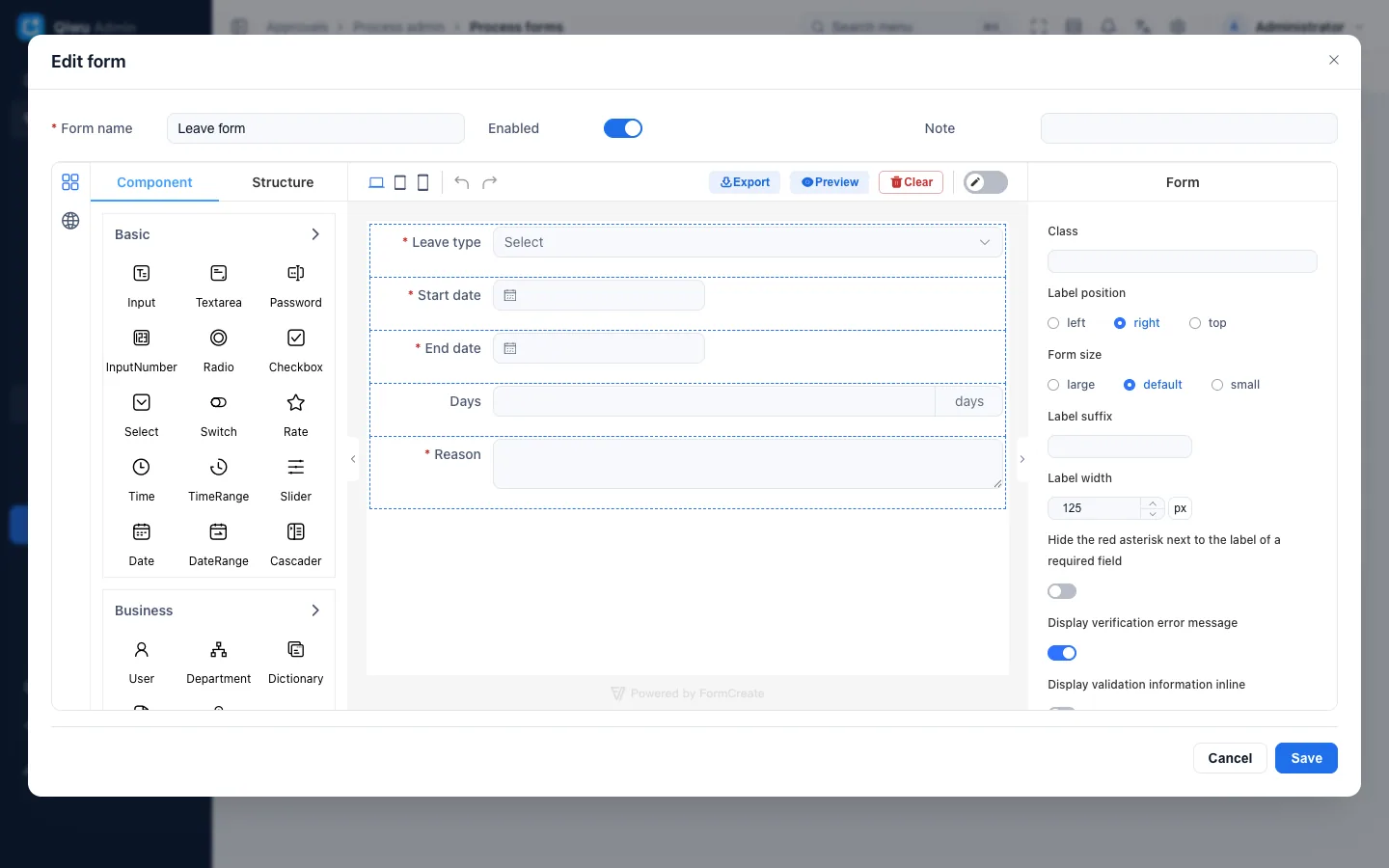This screenshot has height=868, width=1389.
Task: Add a DateRange component
Action: pyautogui.click(x=219, y=544)
